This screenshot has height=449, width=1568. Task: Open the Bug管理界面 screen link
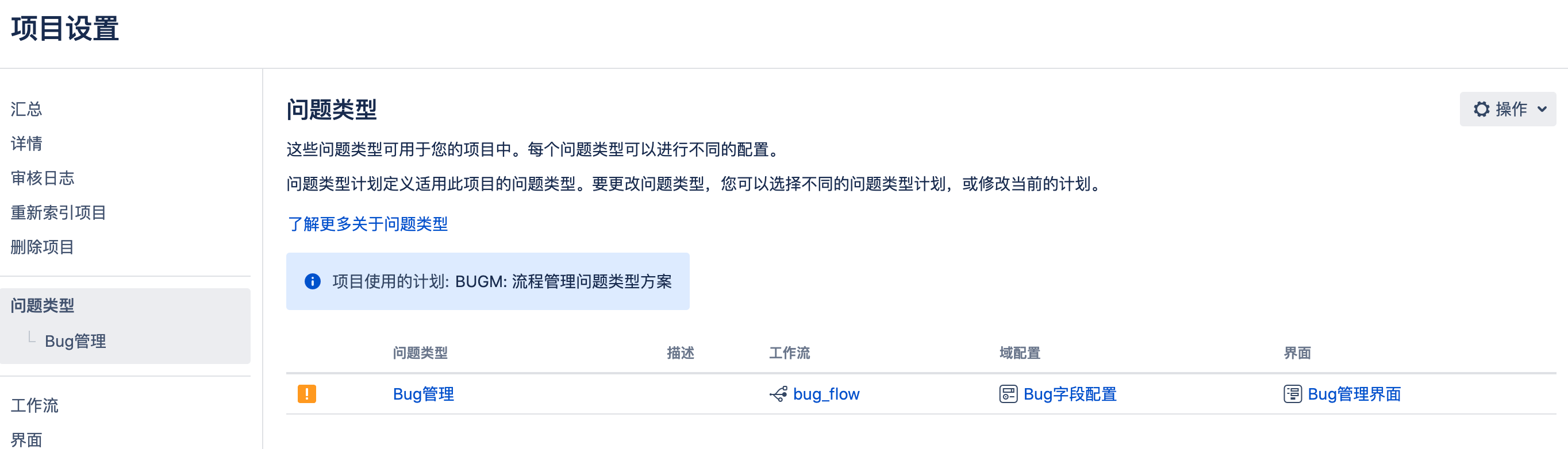coord(1354,394)
